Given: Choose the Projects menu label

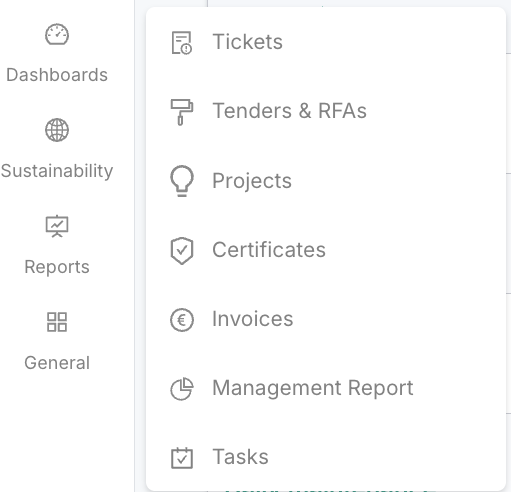Looking at the screenshot, I should tap(252, 181).
